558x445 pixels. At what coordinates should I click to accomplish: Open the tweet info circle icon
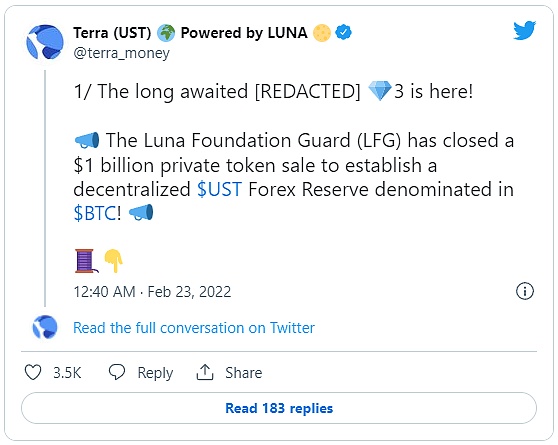tap(525, 291)
